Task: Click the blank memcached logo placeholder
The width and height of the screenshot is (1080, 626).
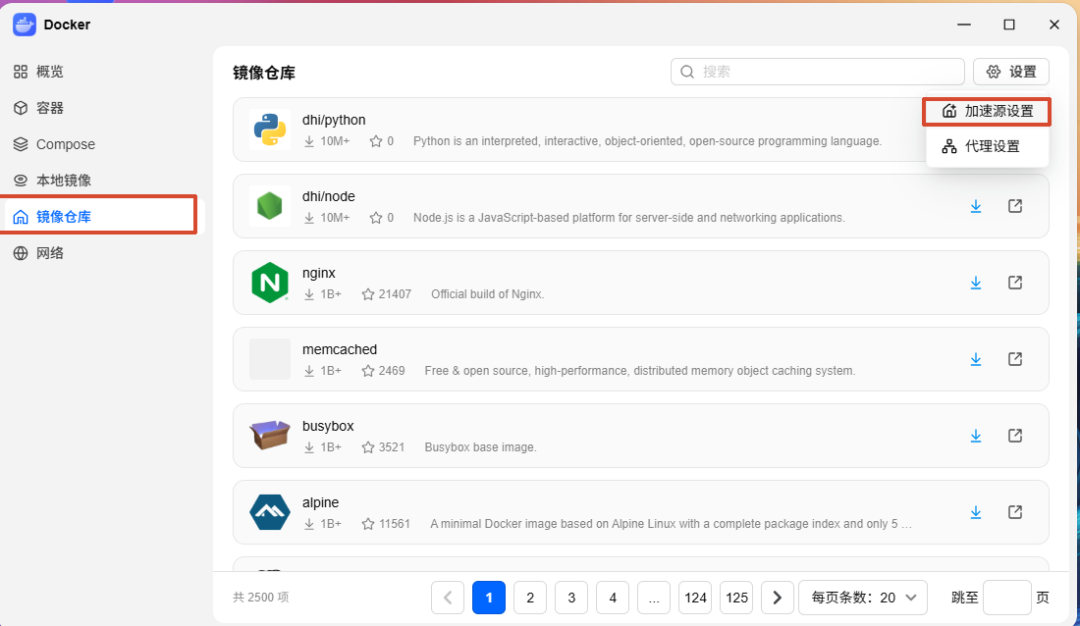Action: [269, 359]
